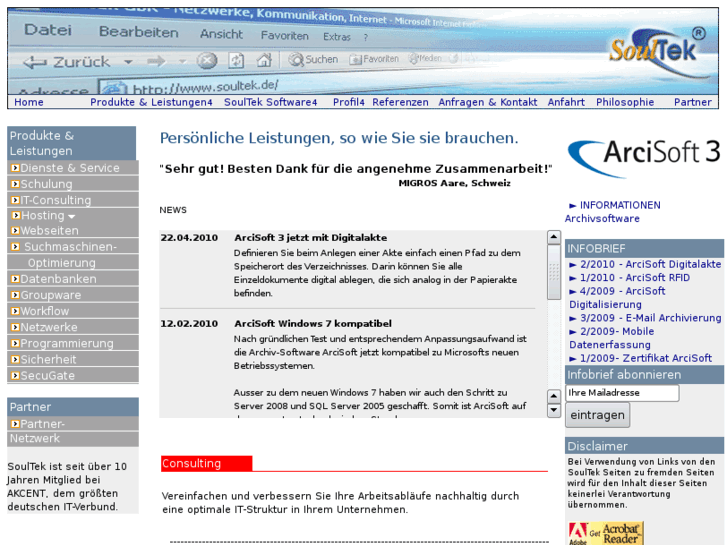Click arrow icon beside Workflow
The width and height of the screenshot is (727, 545).
pos(15,311)
